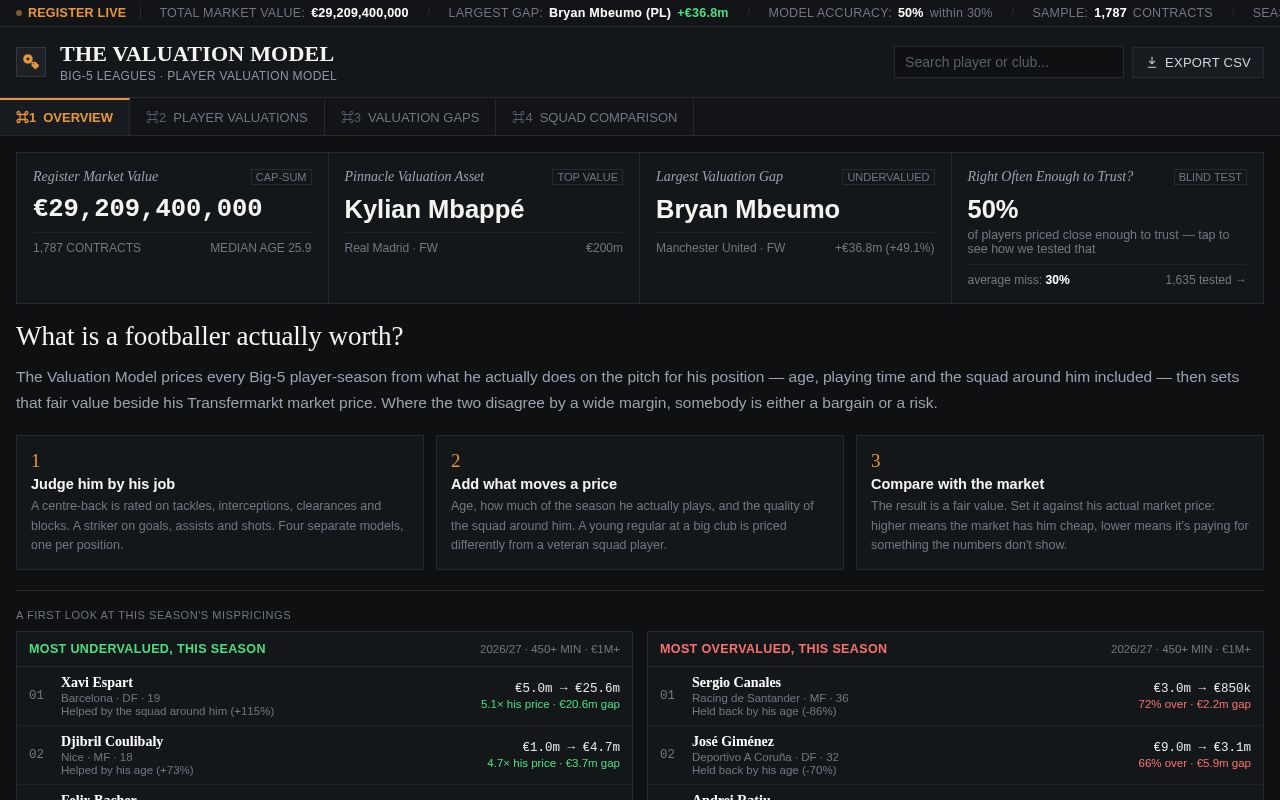Viewport: 1280px width, 800px height.
Task: Click the REGISTER LIVE status indicator
Action: pos(71,13)
